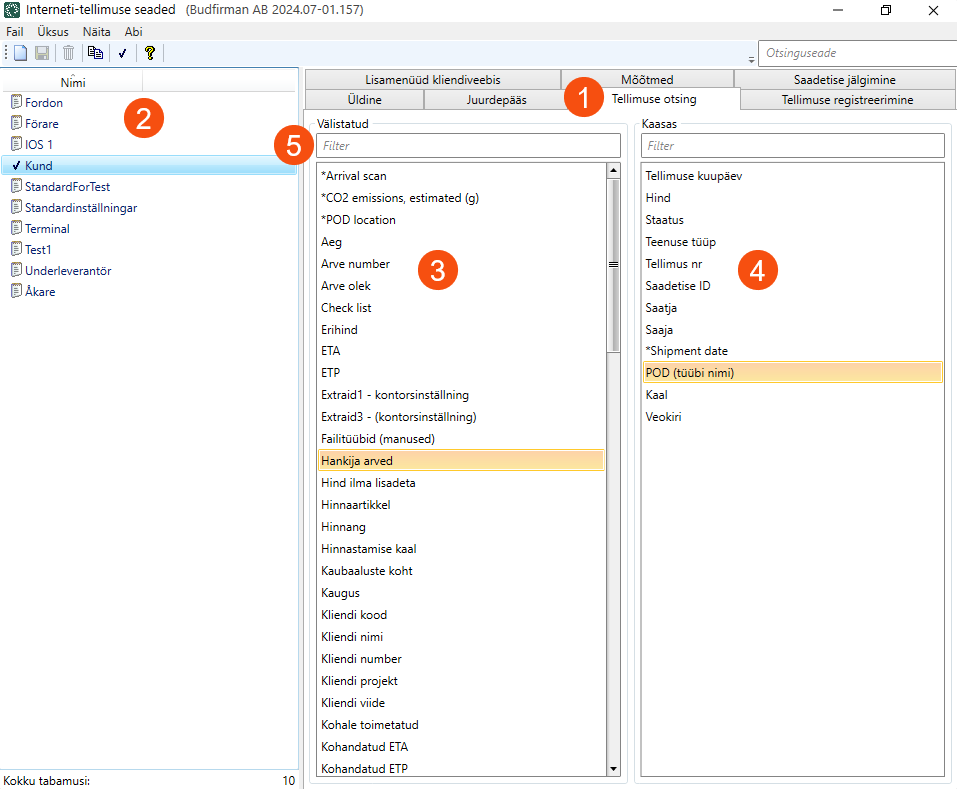Open the Fail menu
957x789 pixels.
tap(14, 31)
